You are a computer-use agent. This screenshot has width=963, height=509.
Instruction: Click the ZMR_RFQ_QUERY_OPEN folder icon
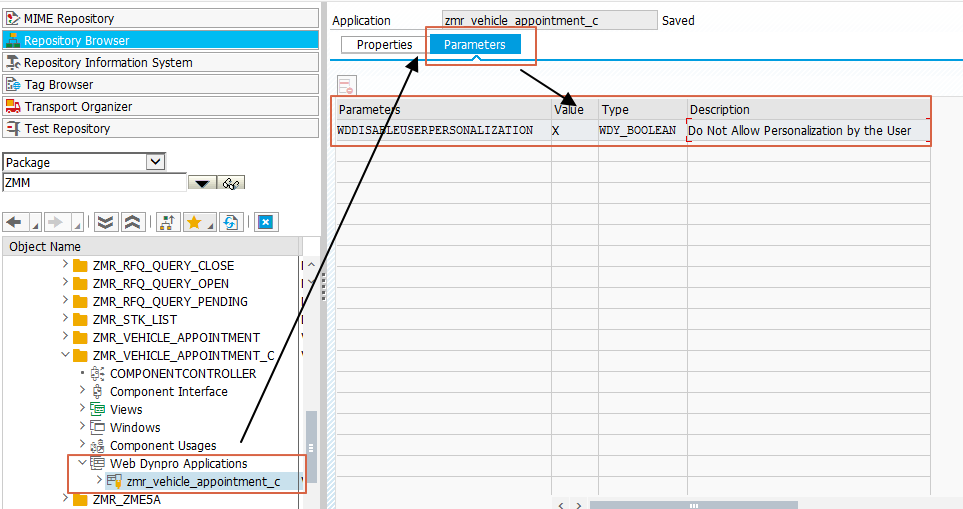click(x=80, y=284)
